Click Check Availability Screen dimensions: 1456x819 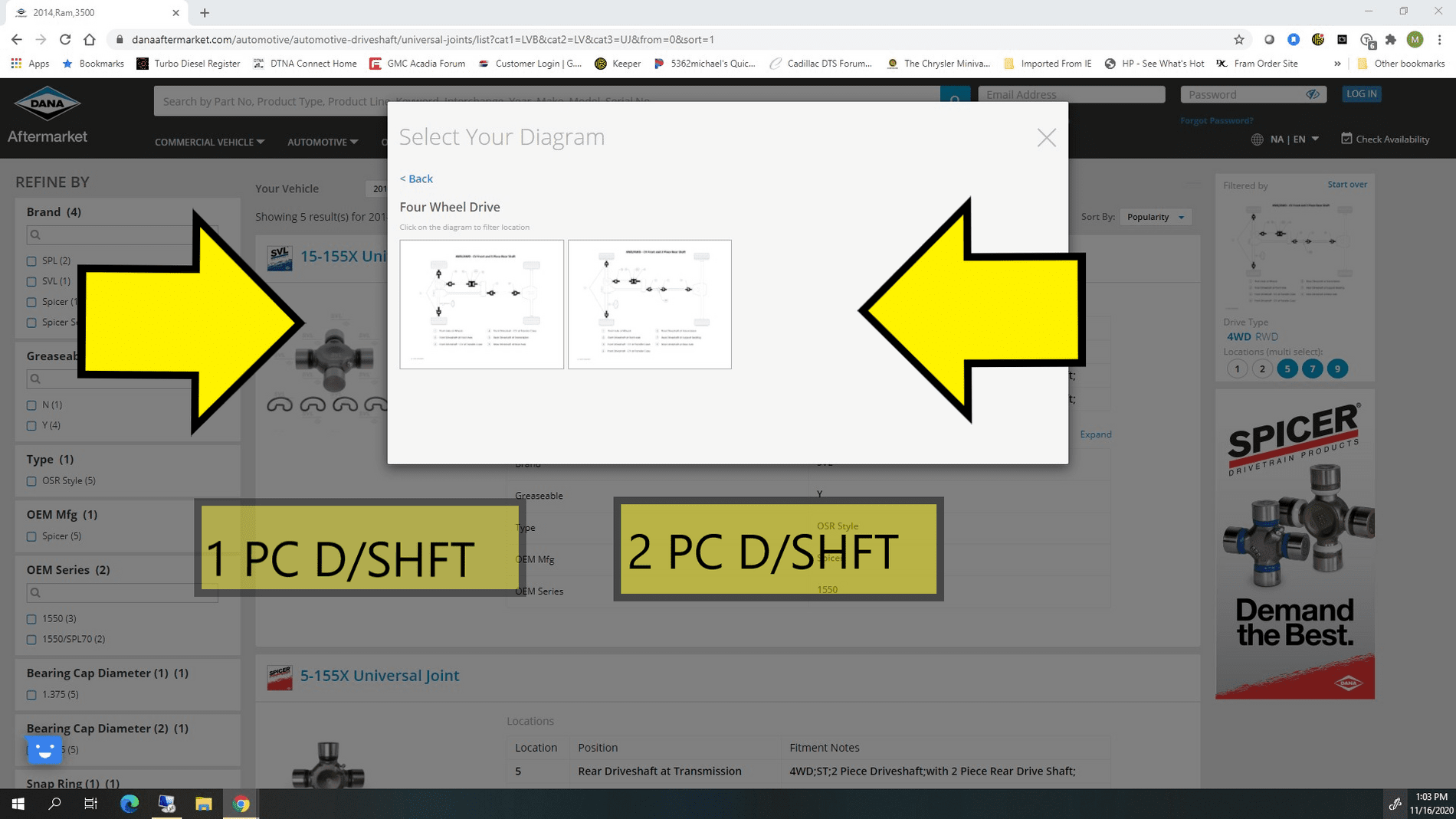click(1385, 139)
